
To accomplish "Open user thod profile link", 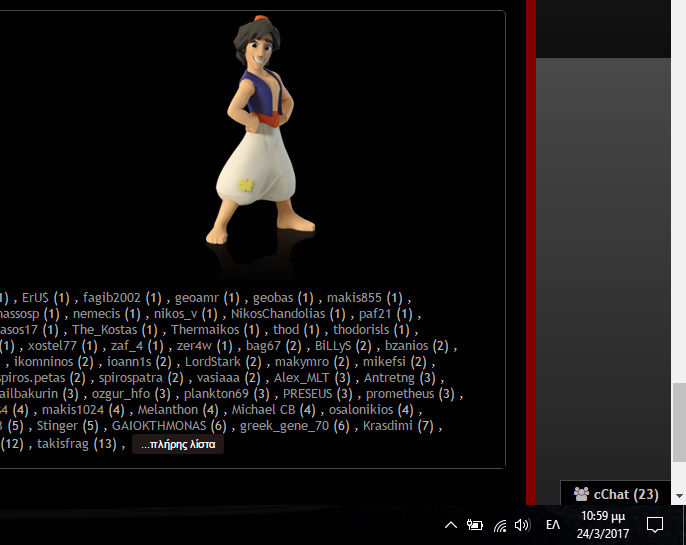I will tap(286, 330).
